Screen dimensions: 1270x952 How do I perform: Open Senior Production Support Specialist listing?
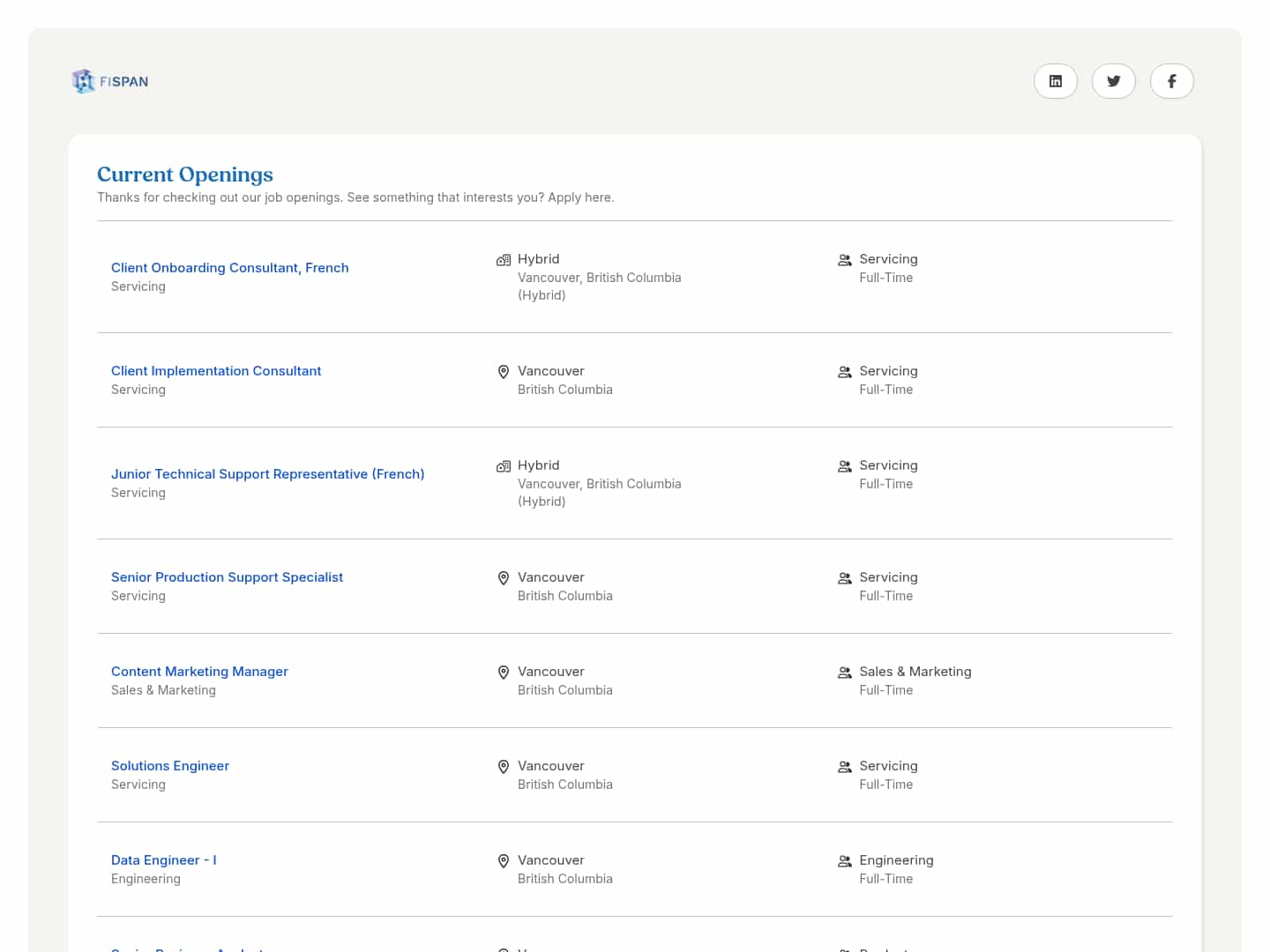coord(227,577)
